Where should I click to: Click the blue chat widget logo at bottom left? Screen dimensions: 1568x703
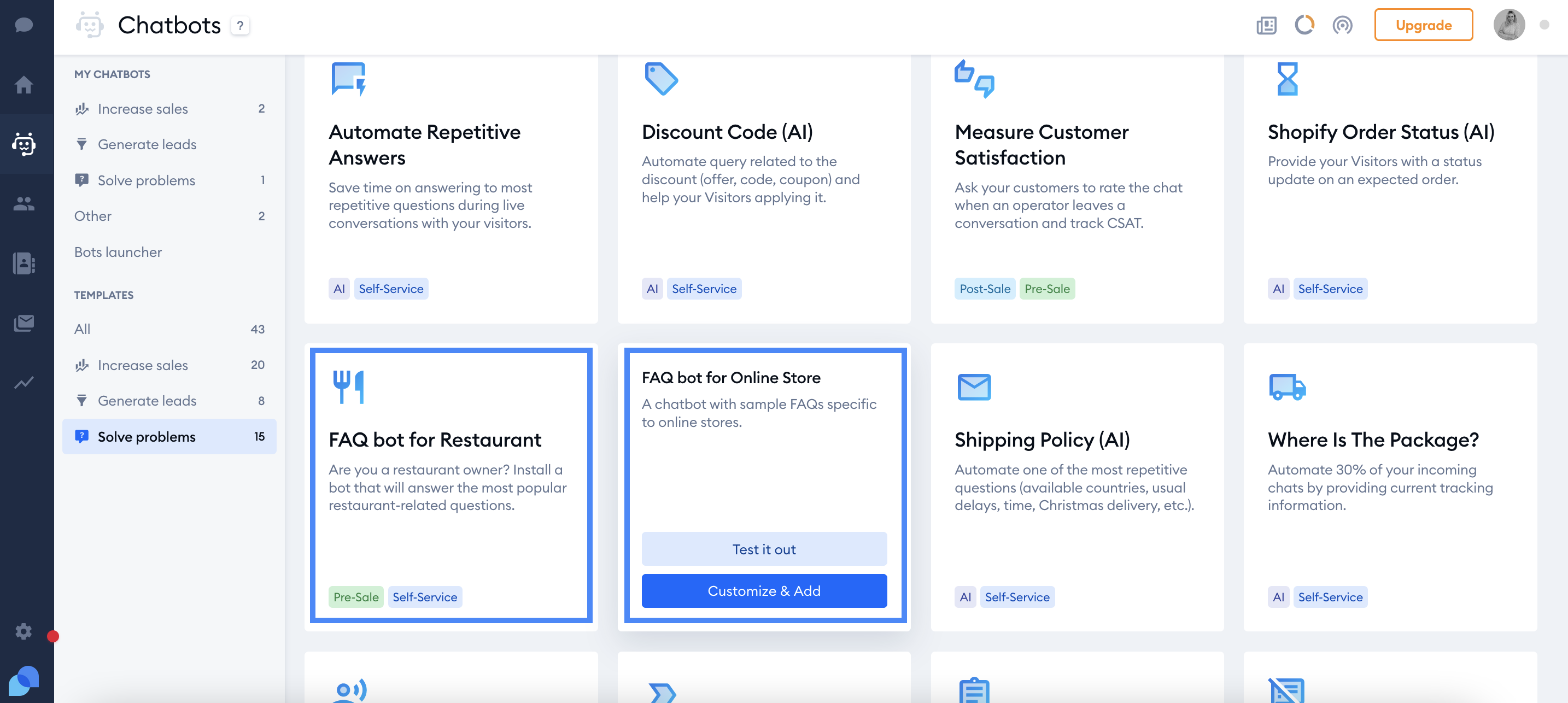(x=24, y=681)
